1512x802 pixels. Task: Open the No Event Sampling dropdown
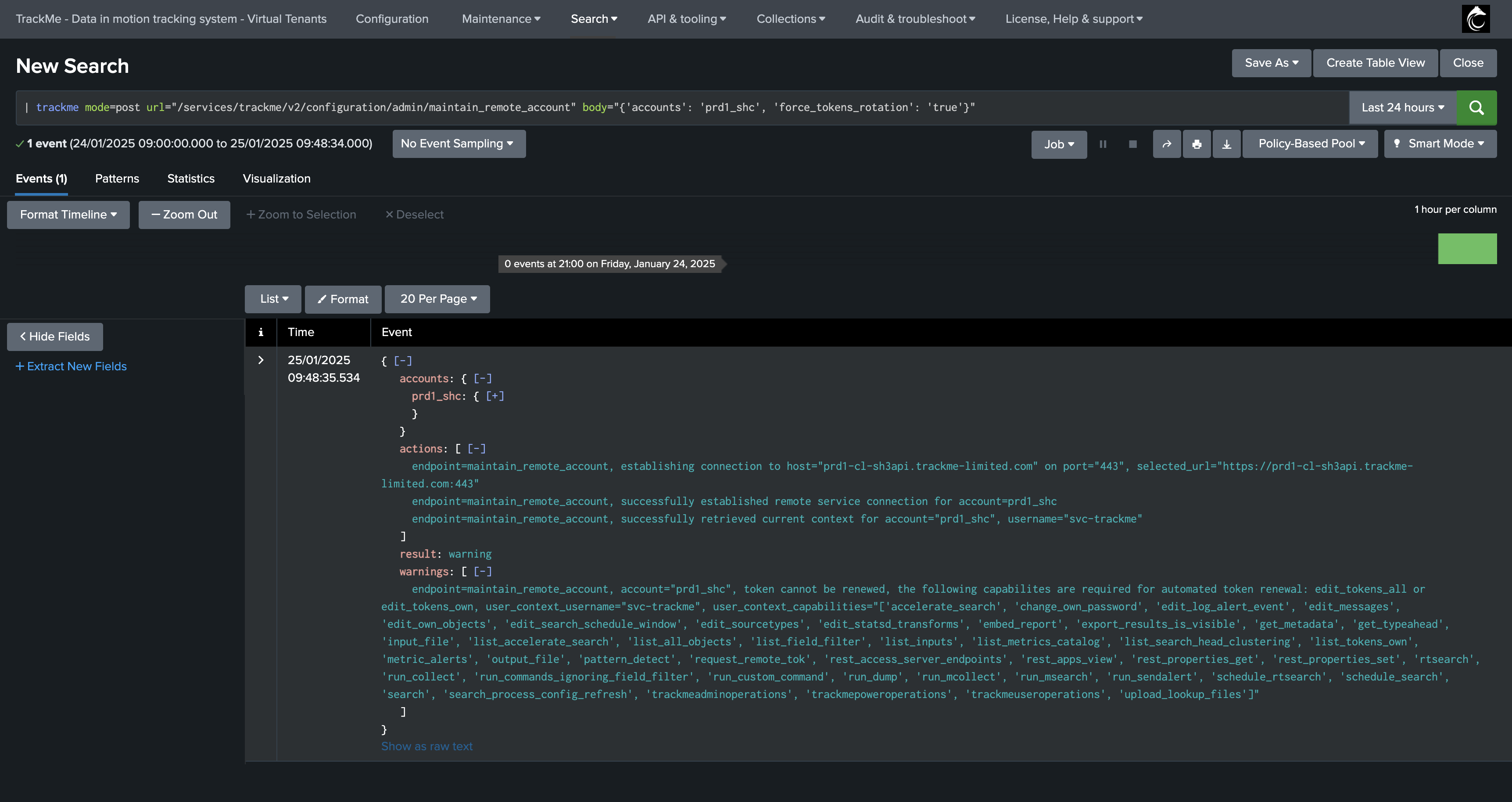point(459,144)
